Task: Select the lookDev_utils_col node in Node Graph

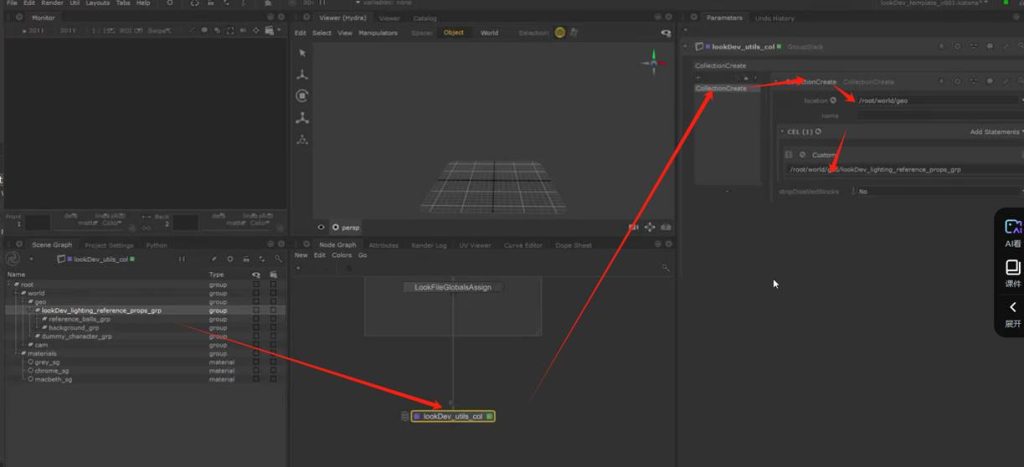Action: [453, 416]
